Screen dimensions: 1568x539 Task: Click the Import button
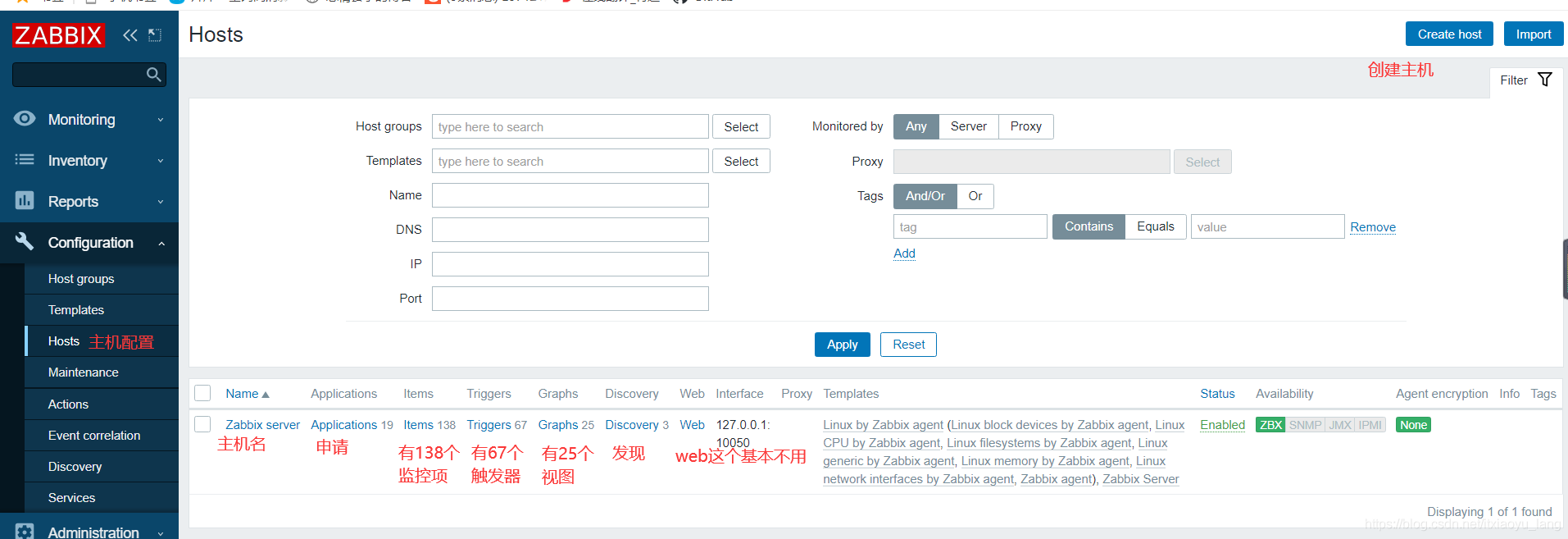1534,34
